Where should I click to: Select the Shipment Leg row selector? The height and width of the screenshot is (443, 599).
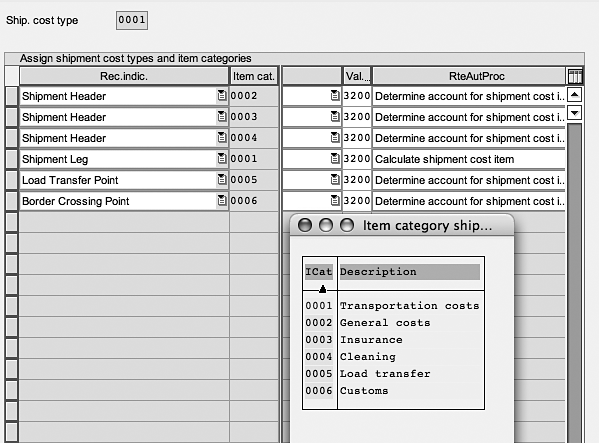(11, 159)
